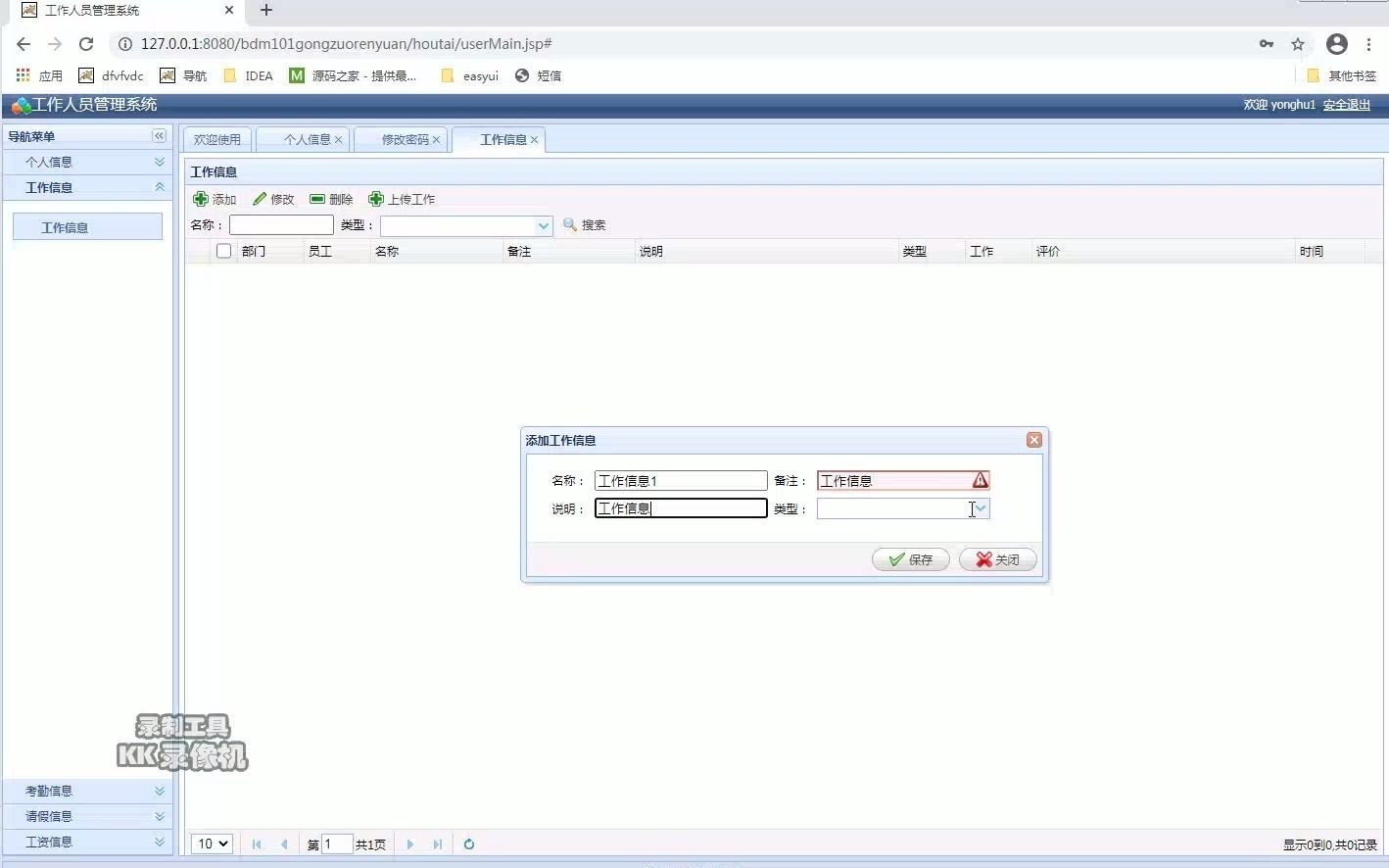Viewport: 1389px width, 868px height.
Task: Open the saved password key icon
Action: pos(1267,44)
